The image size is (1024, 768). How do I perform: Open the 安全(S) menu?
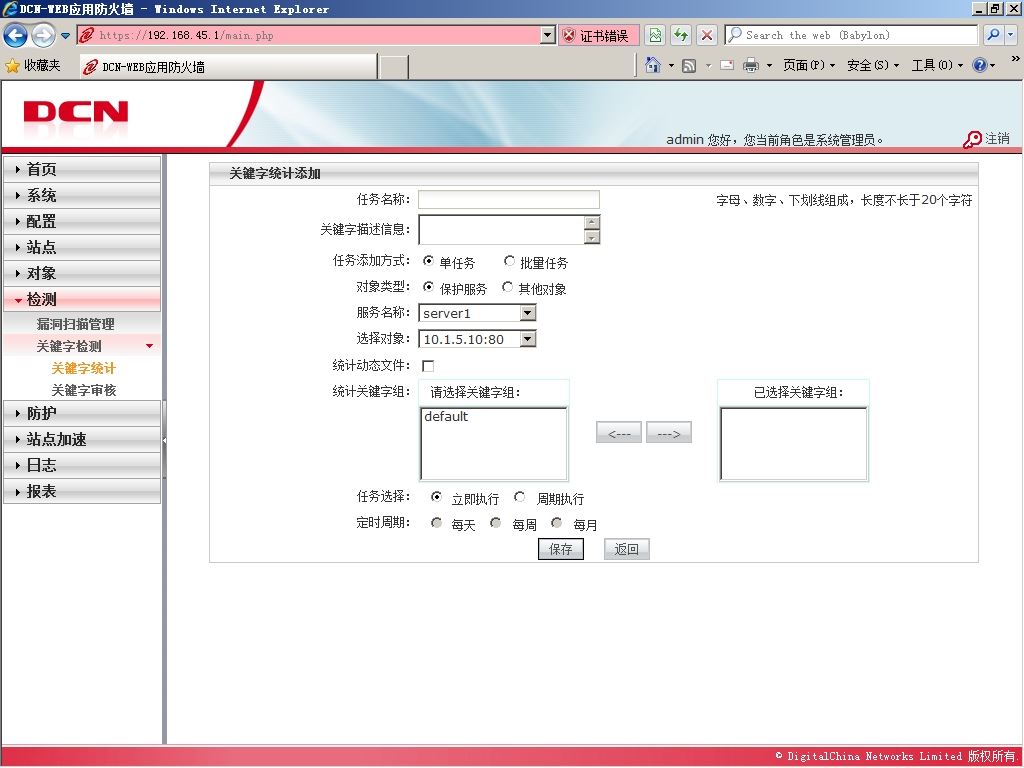click(x=872, y=65)
